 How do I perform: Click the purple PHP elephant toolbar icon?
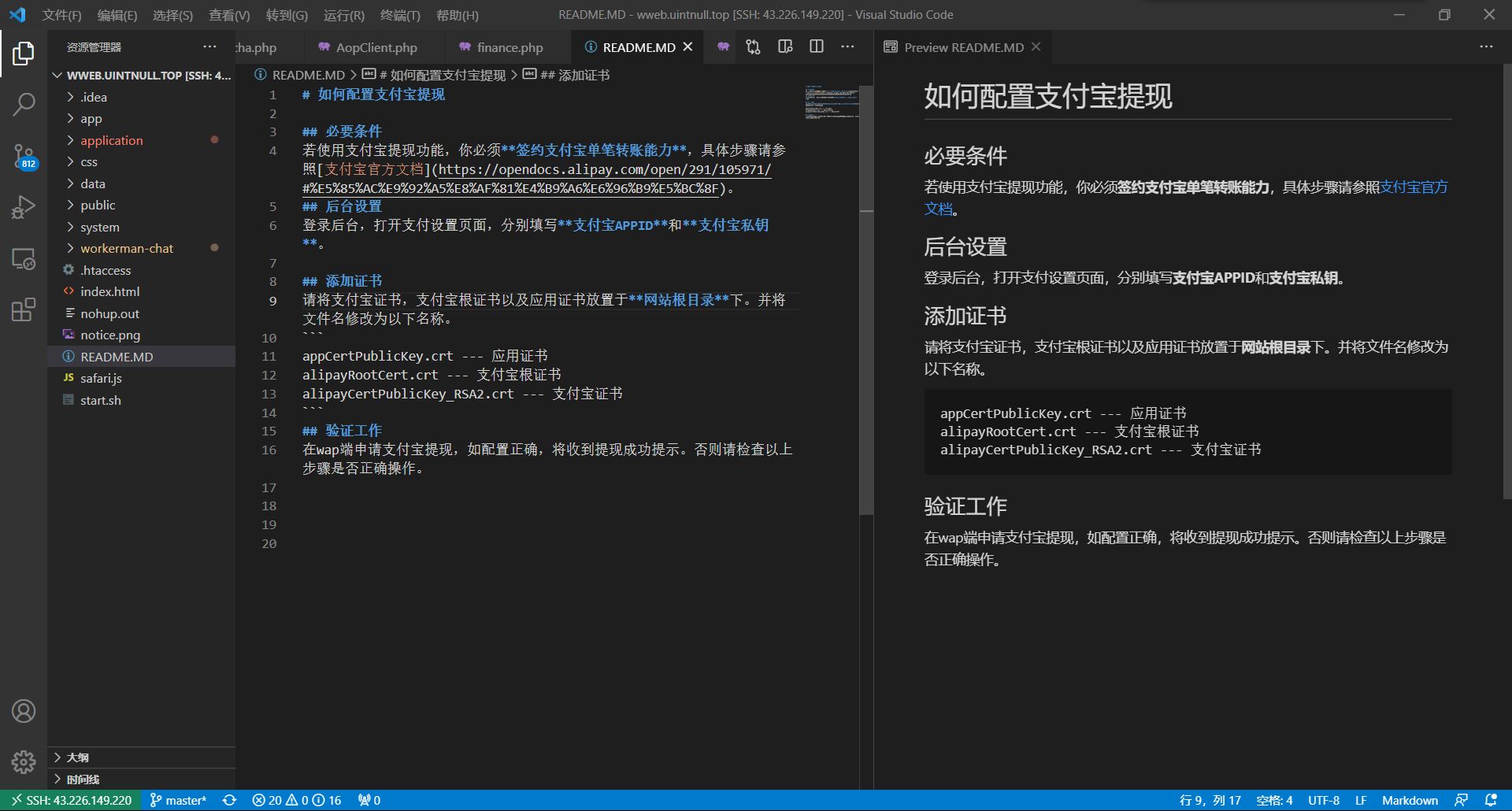pyautogui.click(x=723, y=47)
